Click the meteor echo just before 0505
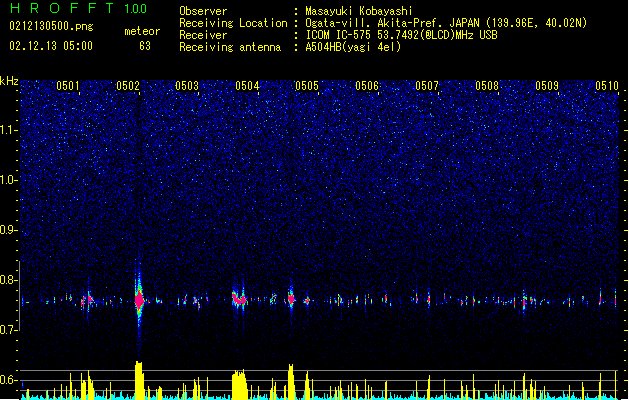629x400 pixels. (x=291, y=299)
